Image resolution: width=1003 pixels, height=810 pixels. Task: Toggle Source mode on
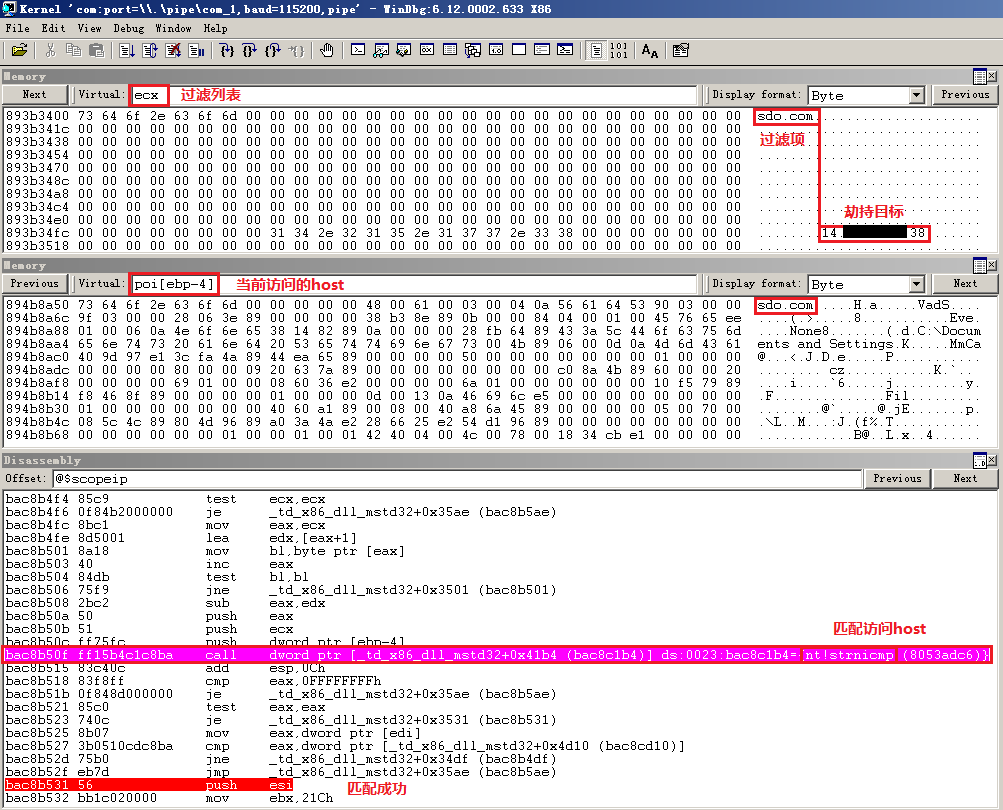596,48
